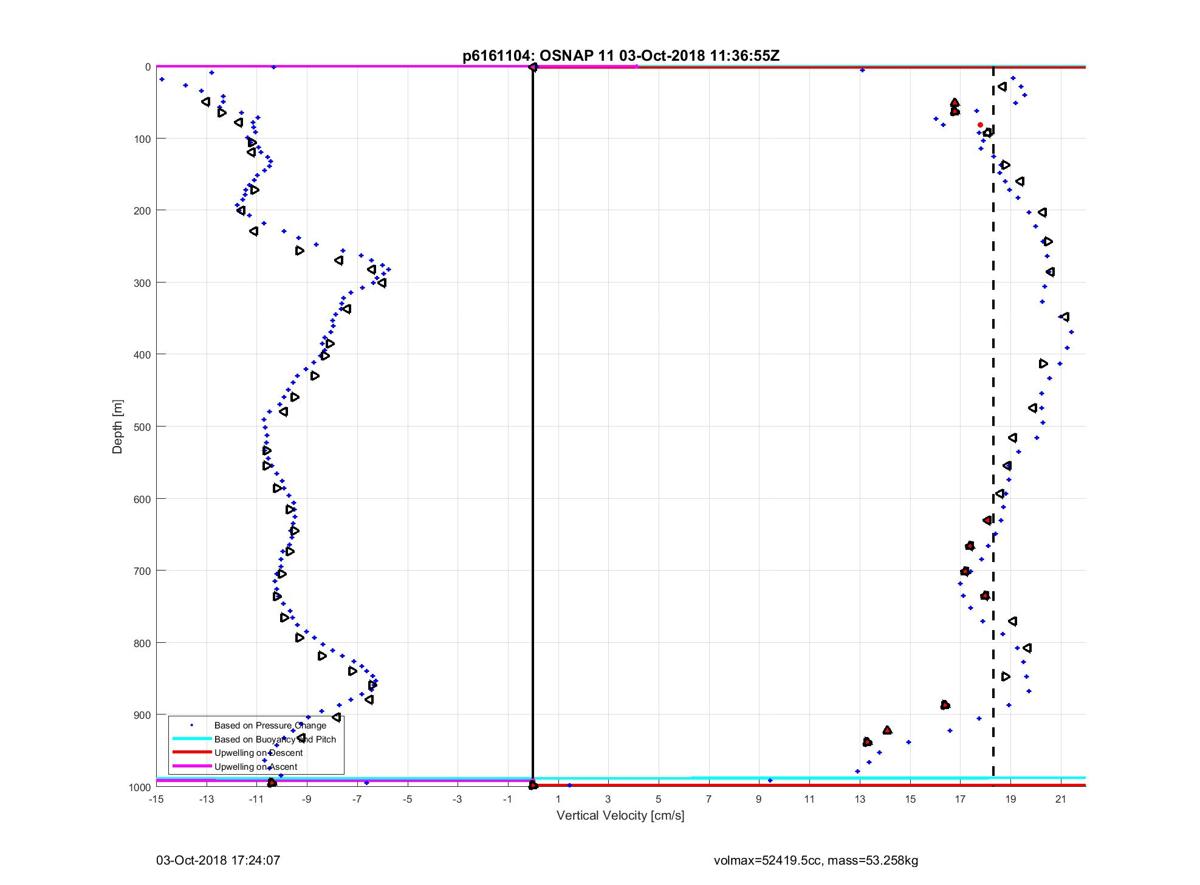
Task: Click the velocity tick label 9
Action: click(759, 799)
